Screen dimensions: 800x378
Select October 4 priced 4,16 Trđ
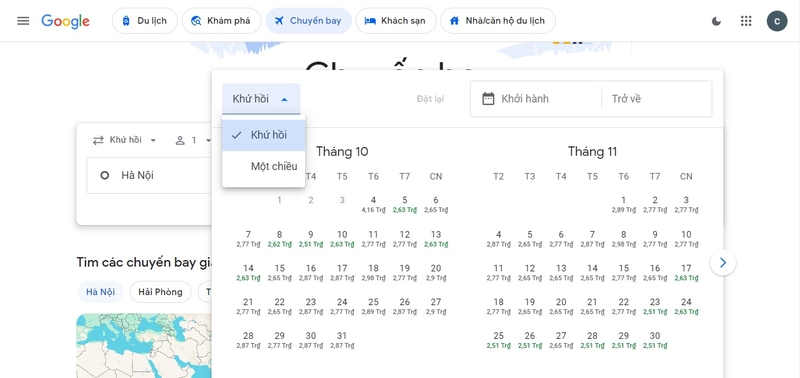point(373,204)
